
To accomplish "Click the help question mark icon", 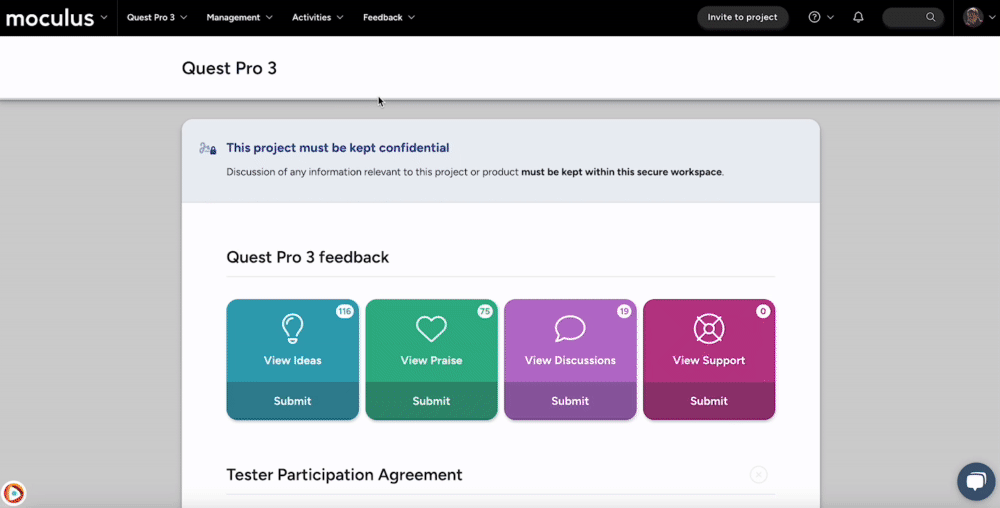I will point(815,17).
